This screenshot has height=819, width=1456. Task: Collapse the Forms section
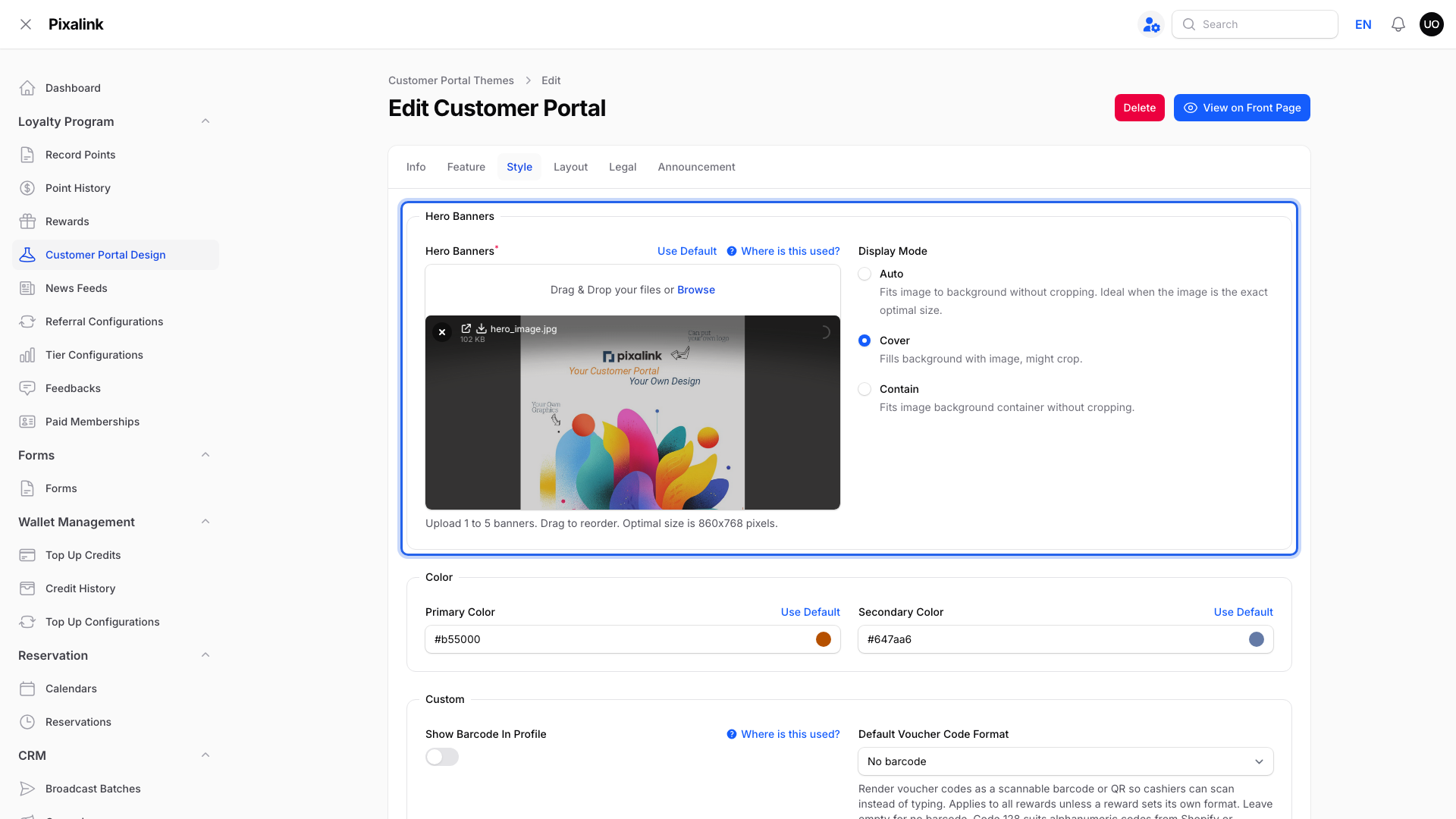[206, 455]
